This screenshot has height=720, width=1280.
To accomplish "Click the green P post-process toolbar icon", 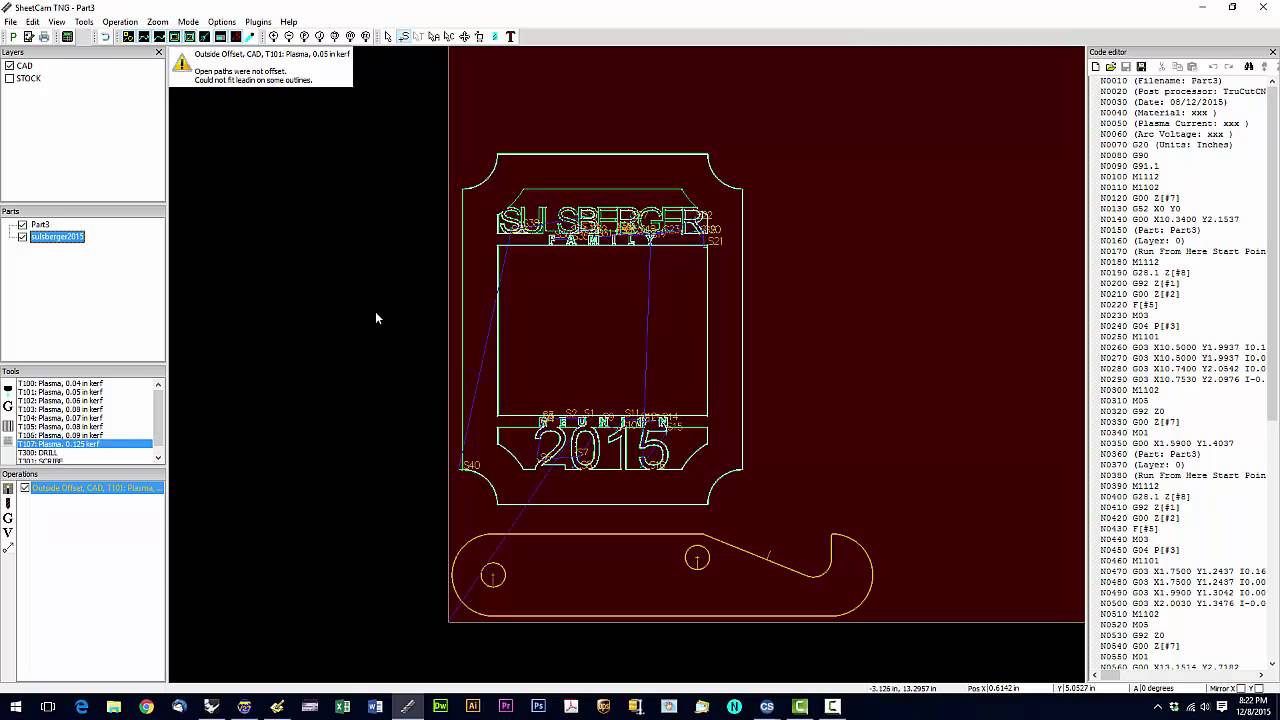I will click(13, 37).
